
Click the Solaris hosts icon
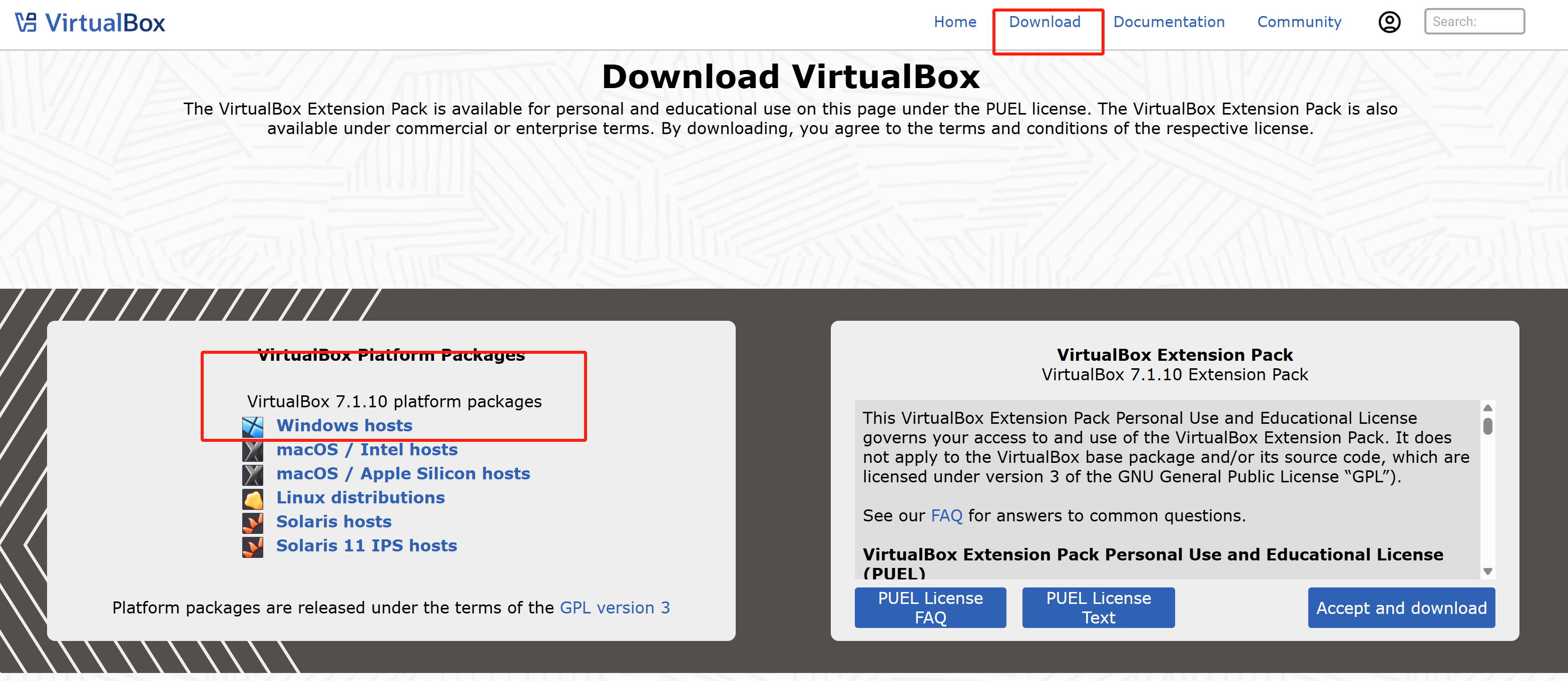coord(253,522)
